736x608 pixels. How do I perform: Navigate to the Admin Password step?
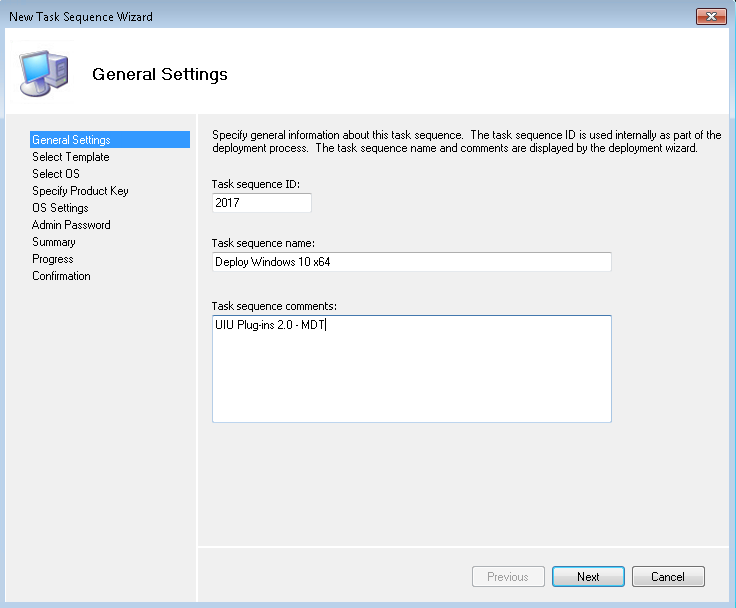click(71, 225)
